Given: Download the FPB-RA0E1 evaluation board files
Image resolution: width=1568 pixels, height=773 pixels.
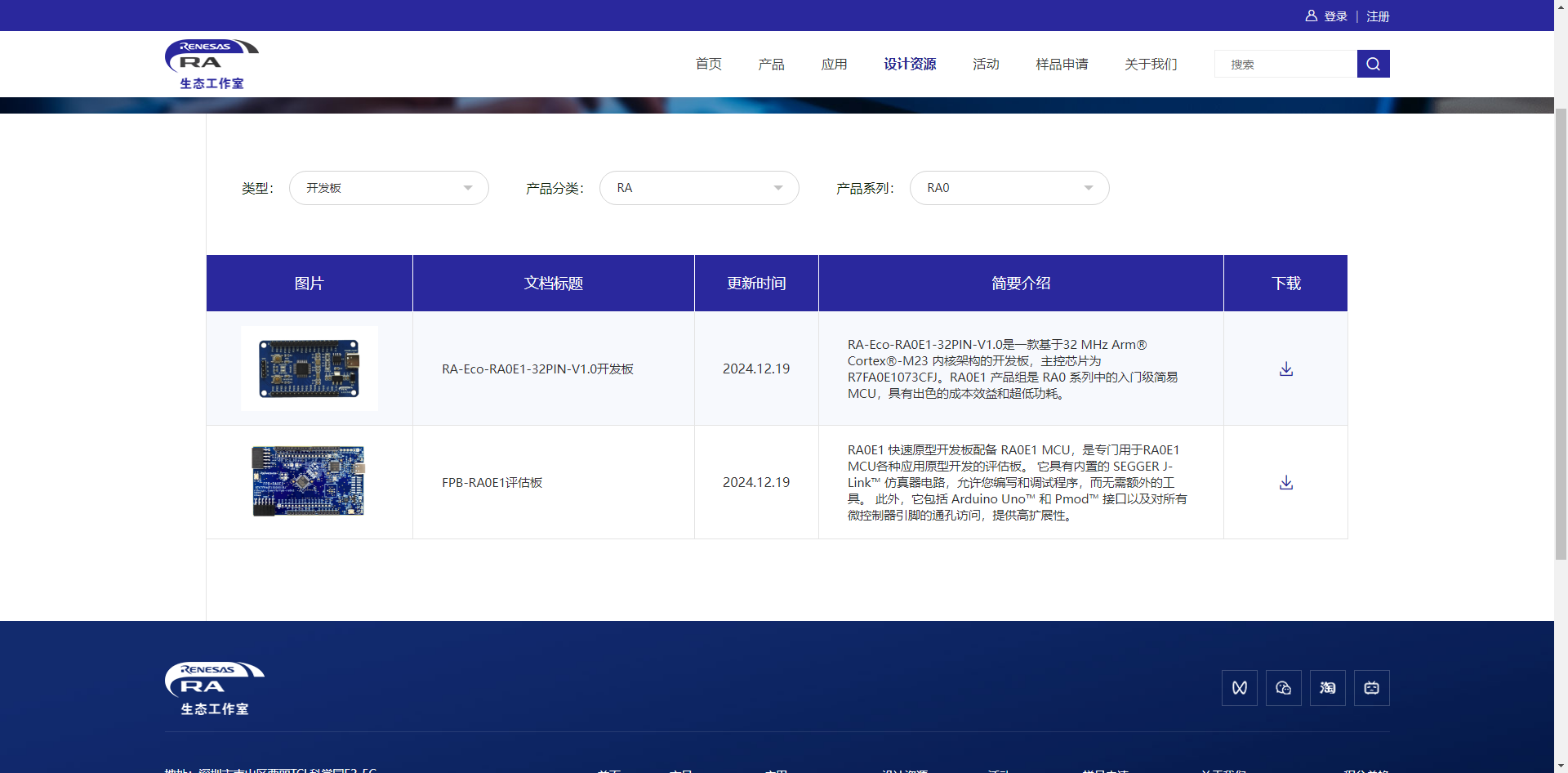Looking at the screenshot, I should click(1285, 483).
